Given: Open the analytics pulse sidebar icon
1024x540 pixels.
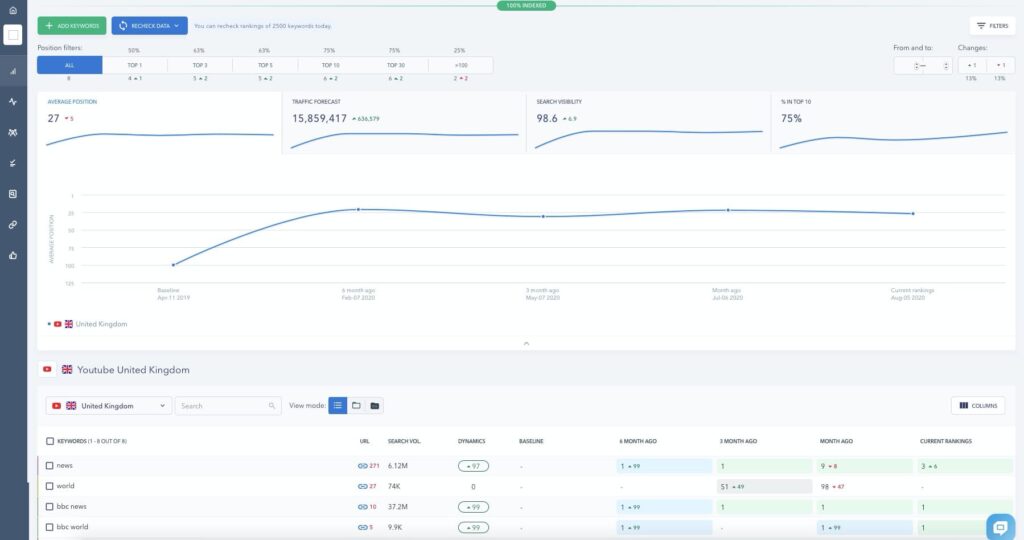Looking at the screenshot, I should [x=12, y=102].
